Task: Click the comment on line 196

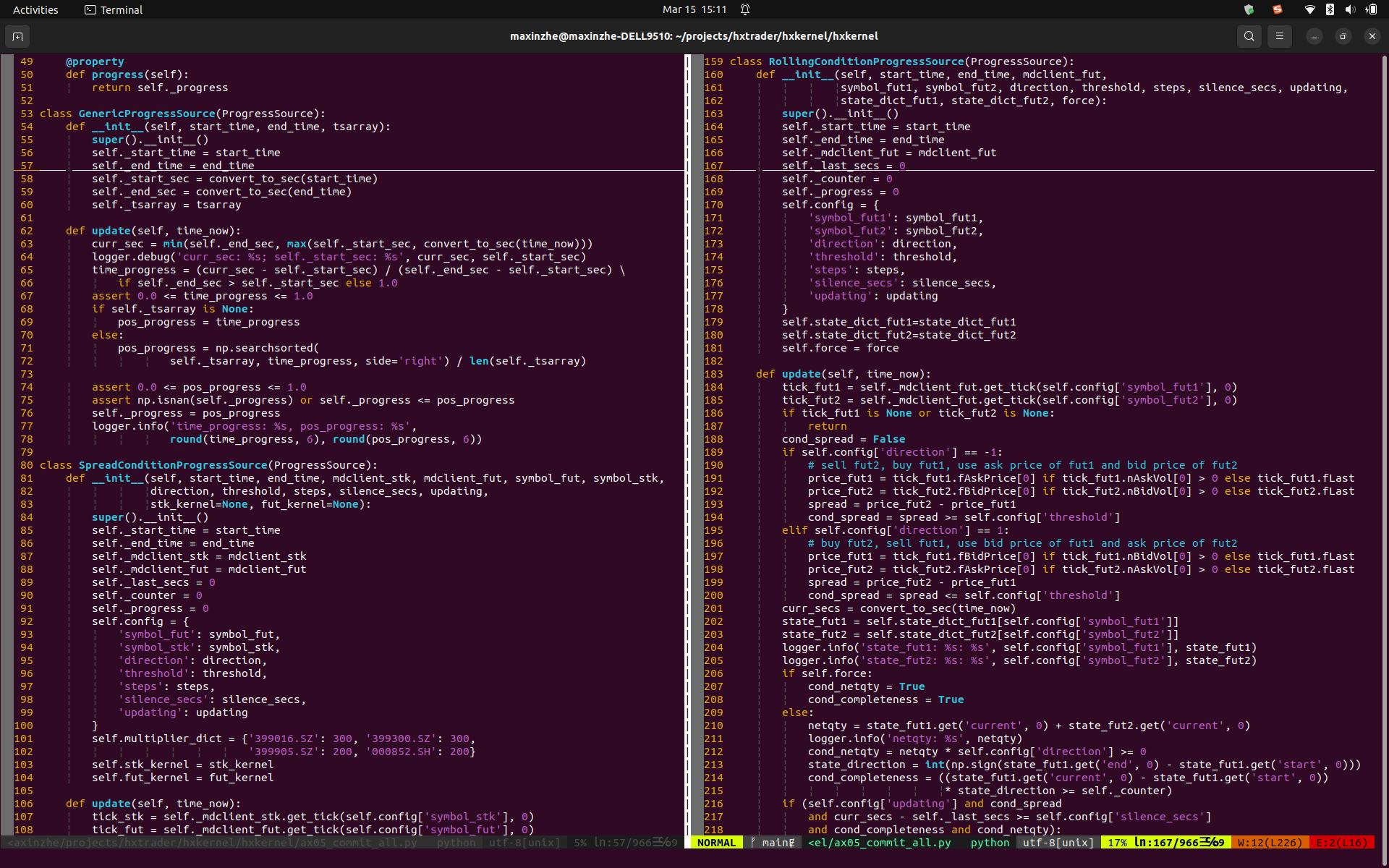Action: 1022,543
